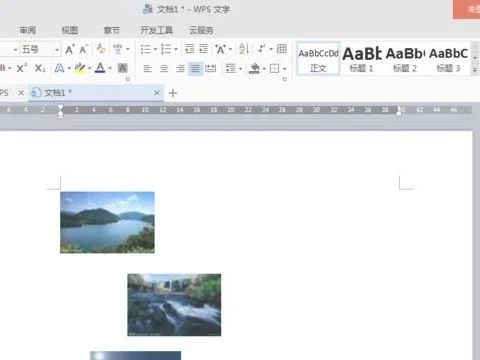
Task: Close the 文档1 document tab
Action: click(157, 93)
